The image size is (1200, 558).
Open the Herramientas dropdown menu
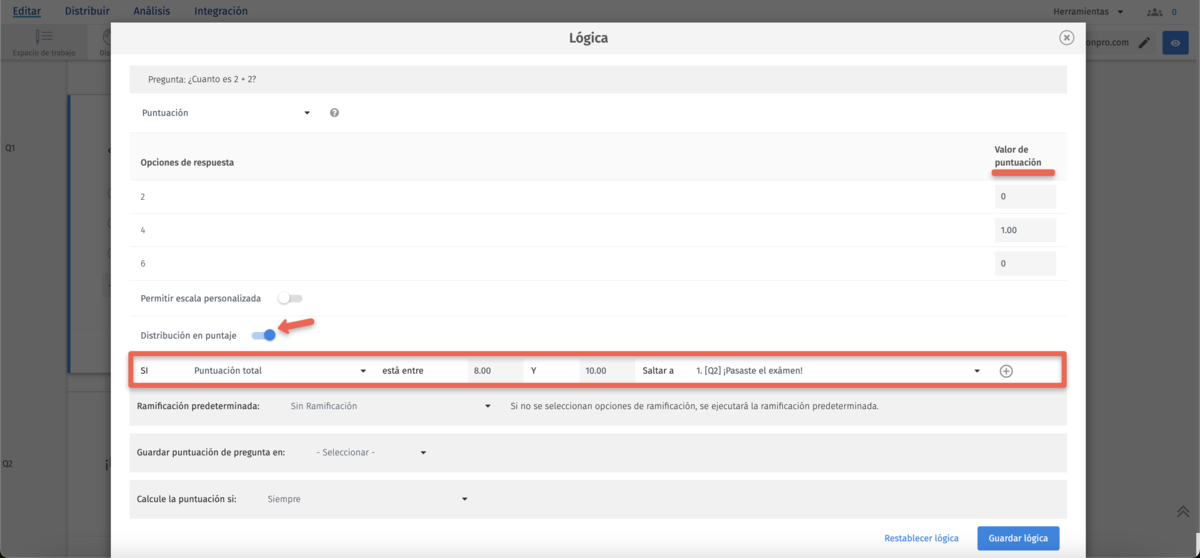(1088, 12)
